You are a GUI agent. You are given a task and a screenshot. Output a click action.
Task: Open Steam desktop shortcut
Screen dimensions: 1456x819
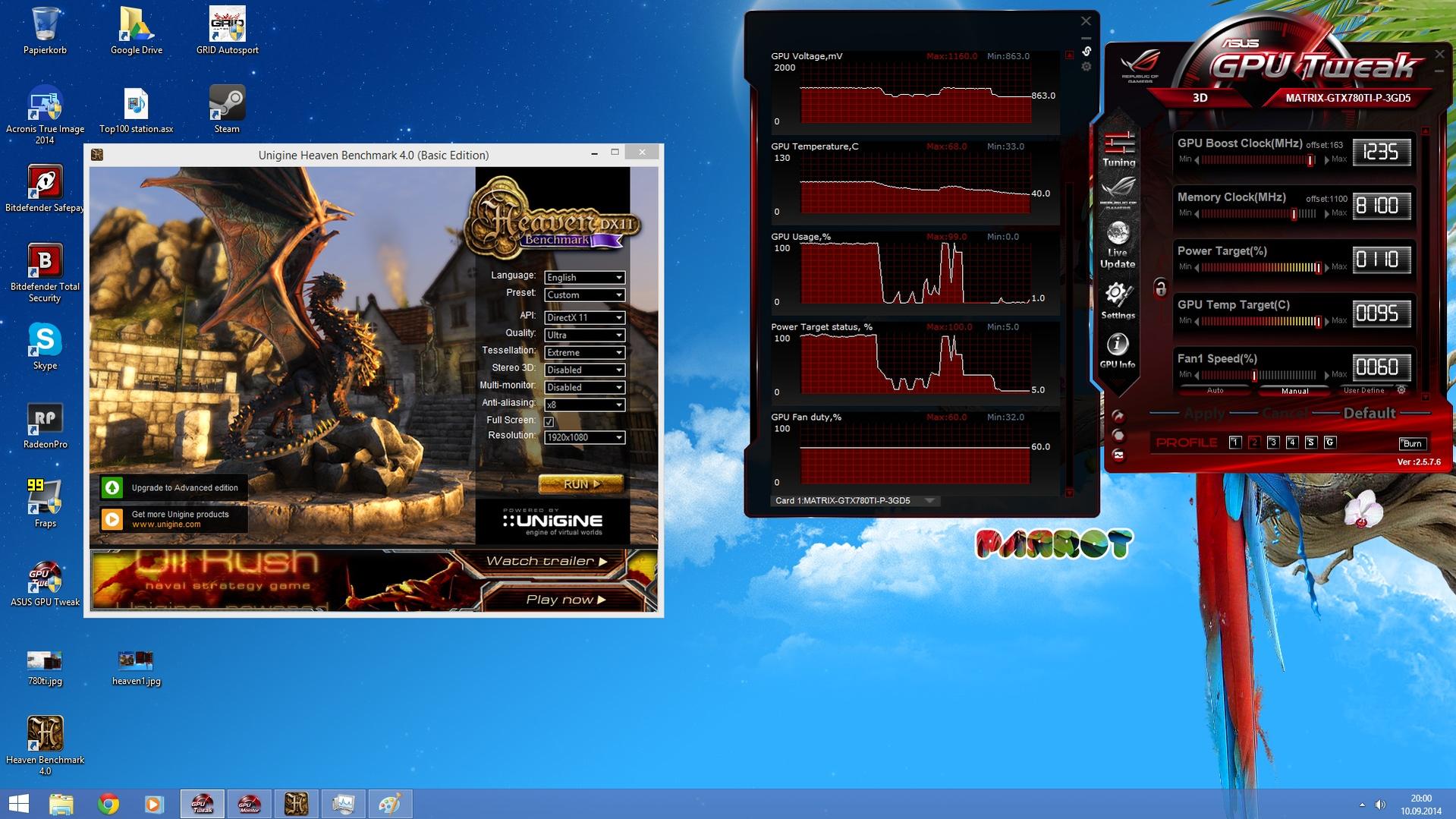tap(227, 109)
